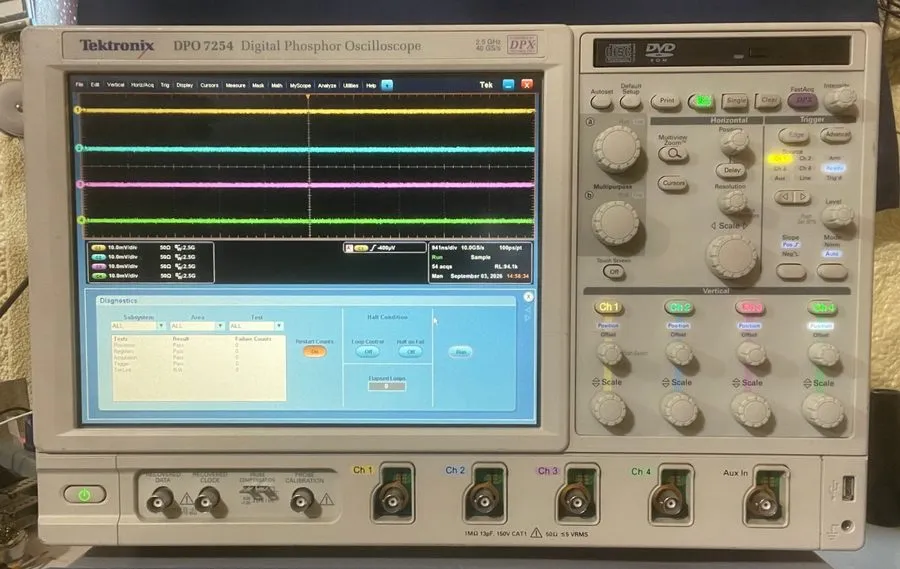Toggle the Restart Counts On button
900x569 pixels.
click(314, 351)
